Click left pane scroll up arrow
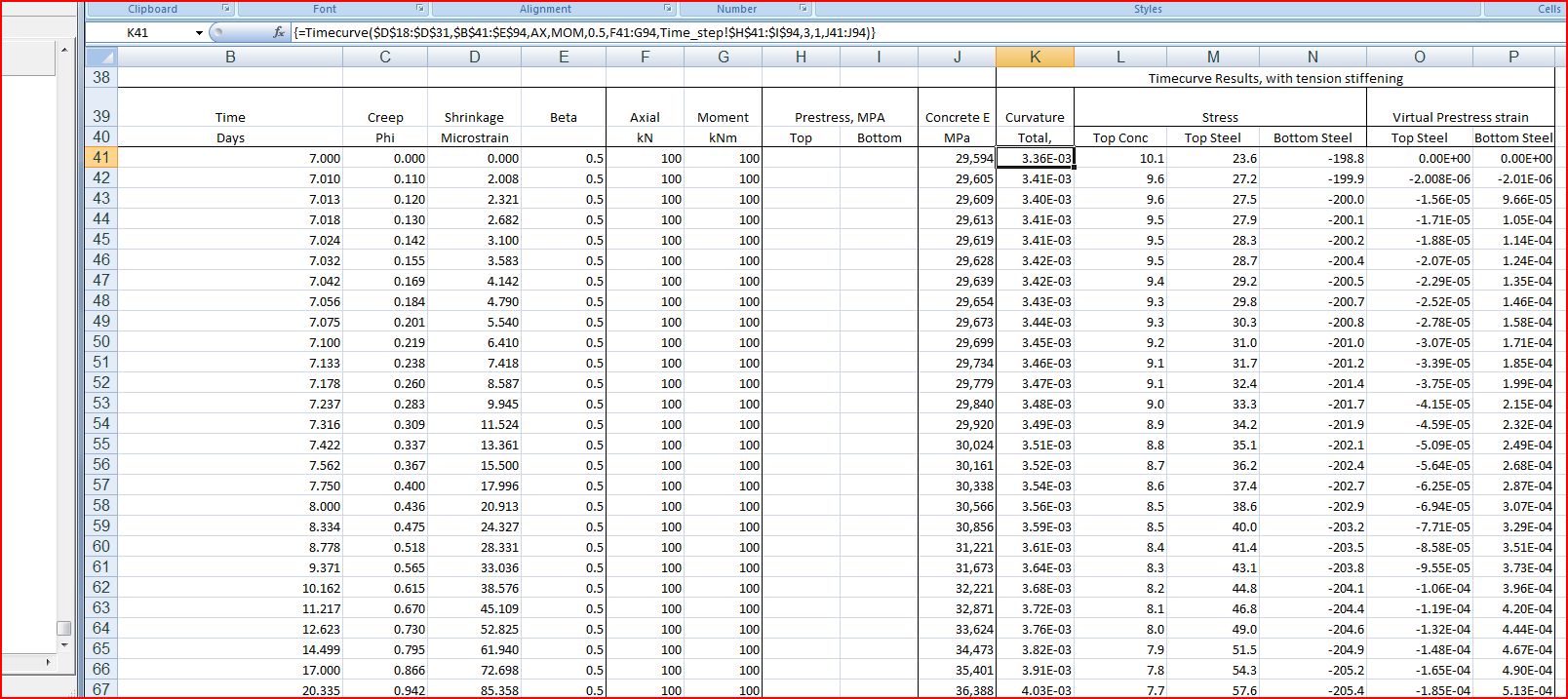 click(x=64, y=50)
